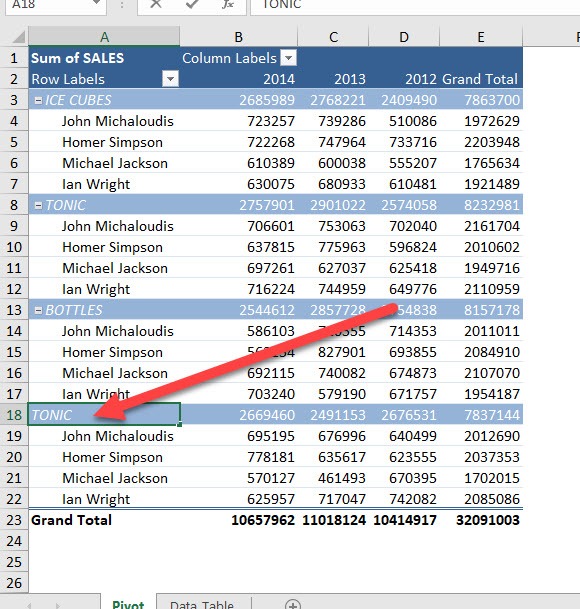Viewport: 580px width, 609px height.
Task: Open the Column Labels filter dropdown
Action: point(289,58)
